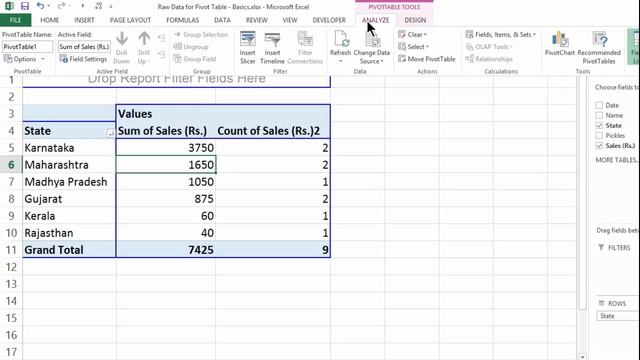Select the cell containing 3750
Screen dimensions: 640x360
[166, 148]
